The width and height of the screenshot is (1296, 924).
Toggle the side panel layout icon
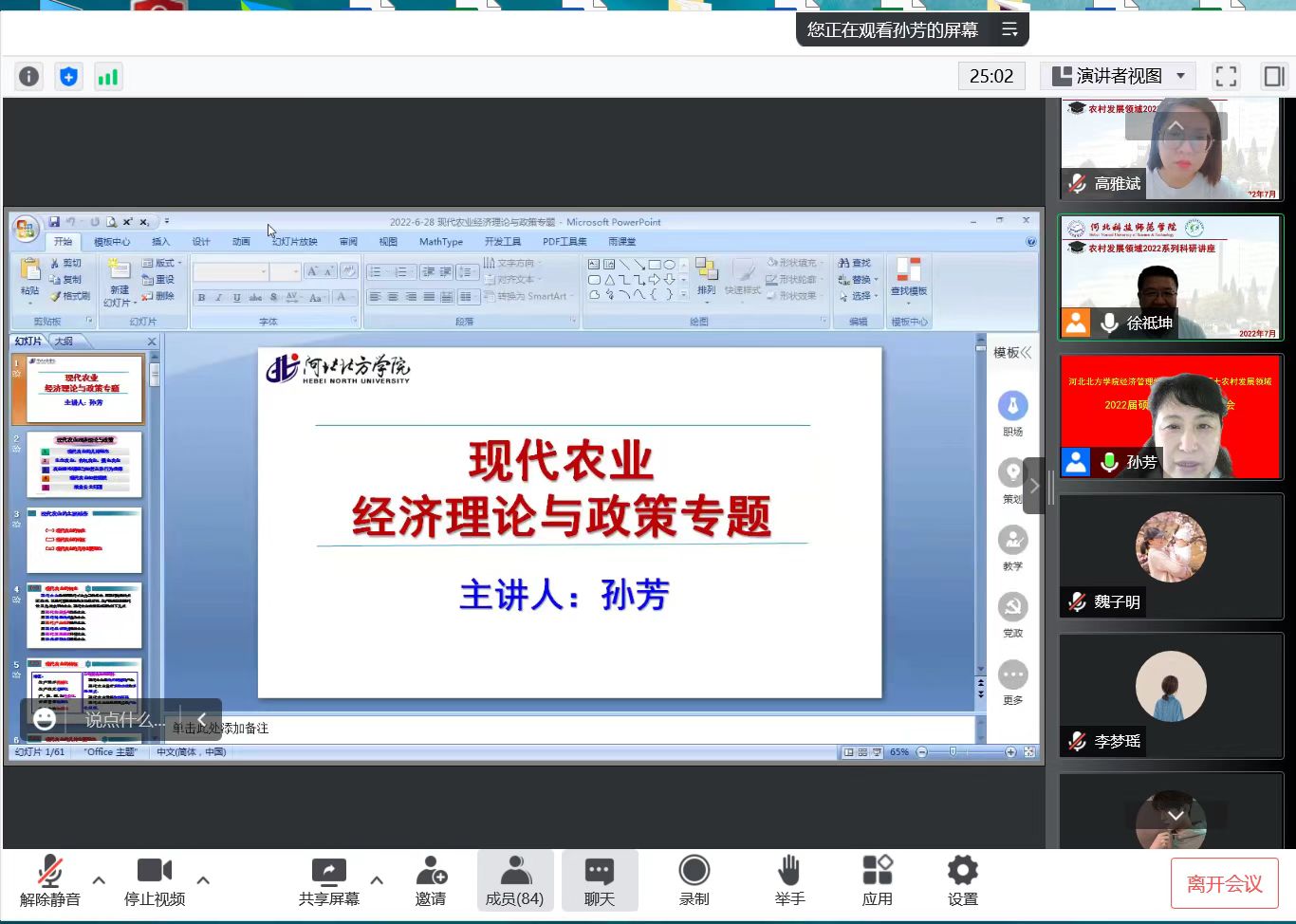pyautogui.click(x=1273, y=76)
